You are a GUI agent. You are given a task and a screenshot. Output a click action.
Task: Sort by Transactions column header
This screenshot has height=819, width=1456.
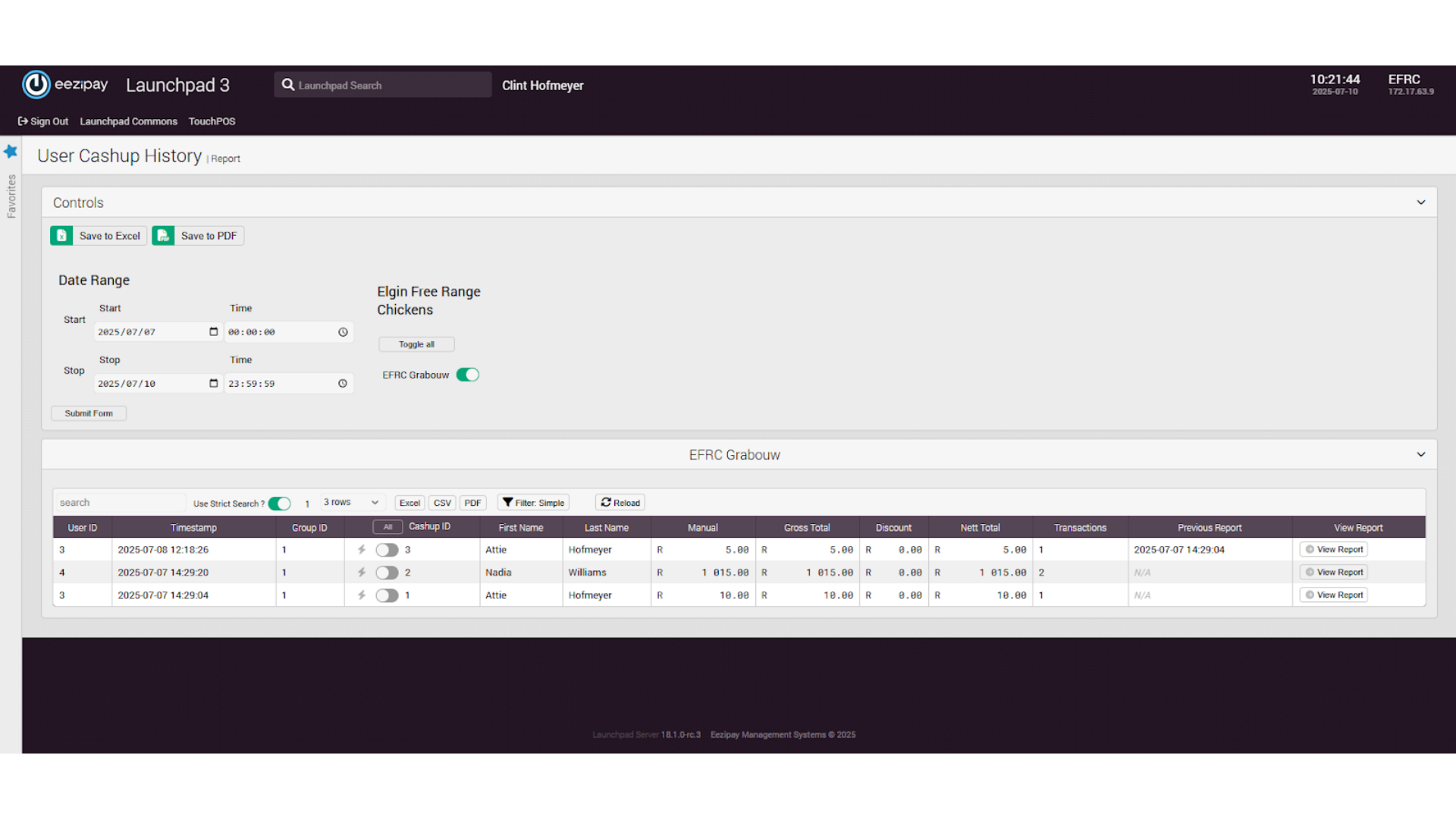click(1080, 528)
